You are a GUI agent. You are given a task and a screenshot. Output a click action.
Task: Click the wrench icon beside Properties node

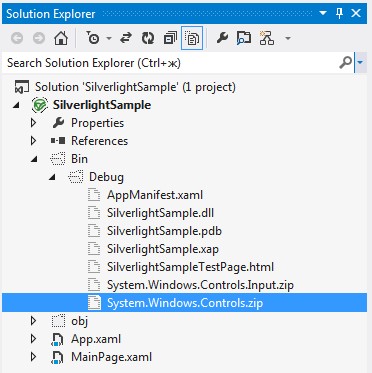coord(58,123)
